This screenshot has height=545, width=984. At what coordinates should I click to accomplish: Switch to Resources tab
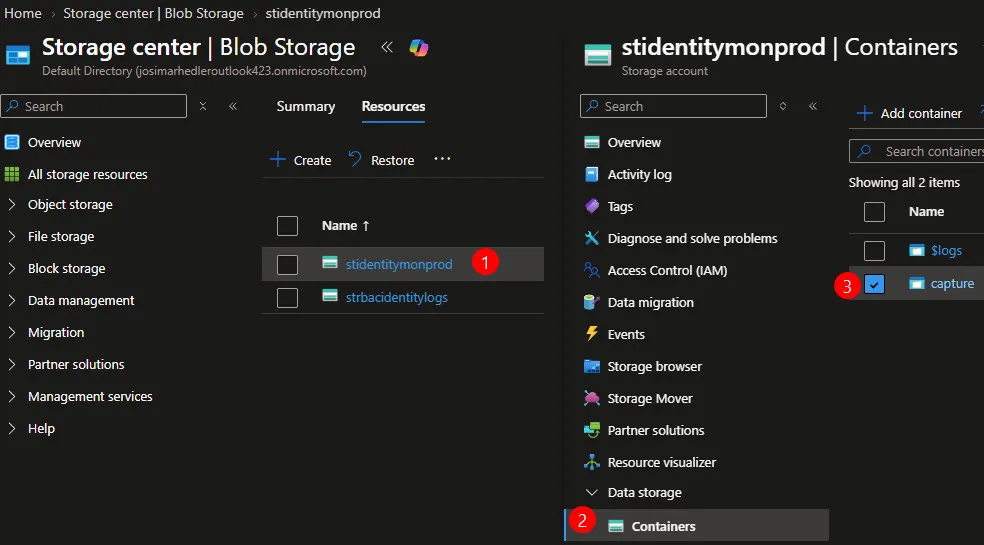pos(393,106)
